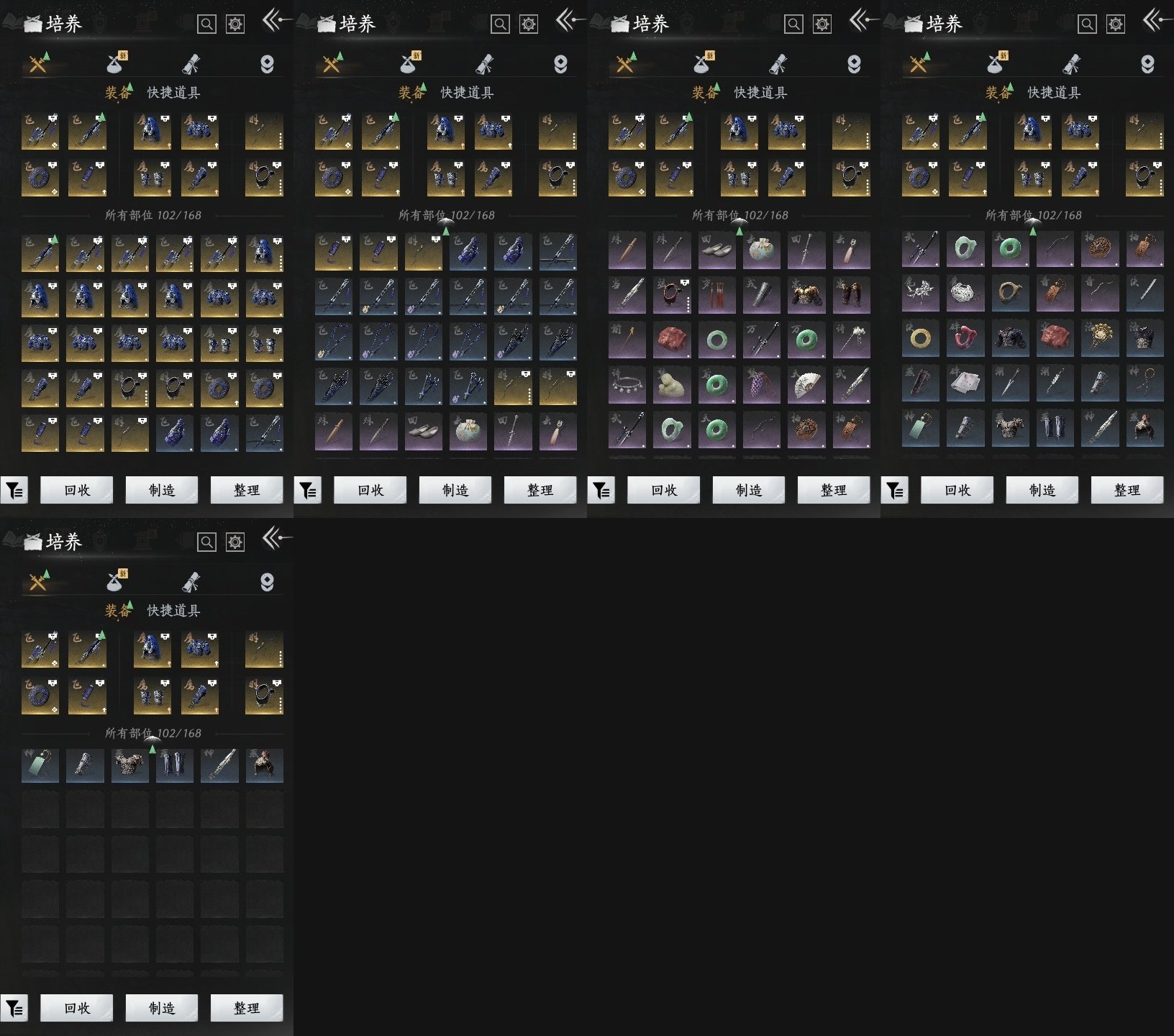Open the bag tab marked 新 in the bottom panel

116,581
